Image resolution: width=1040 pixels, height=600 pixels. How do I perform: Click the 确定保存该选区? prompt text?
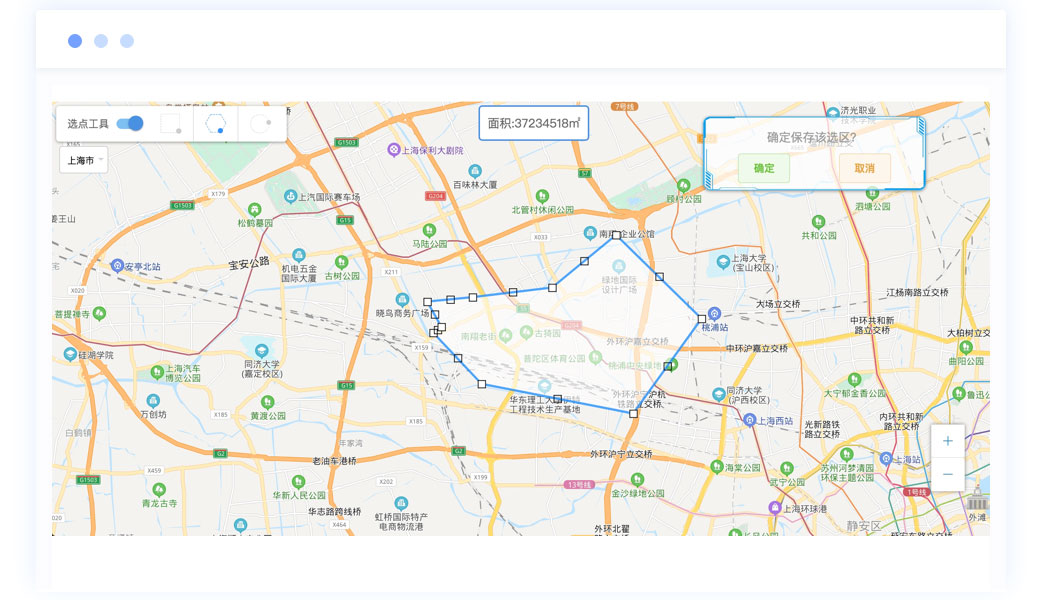(x=811, y=137)
